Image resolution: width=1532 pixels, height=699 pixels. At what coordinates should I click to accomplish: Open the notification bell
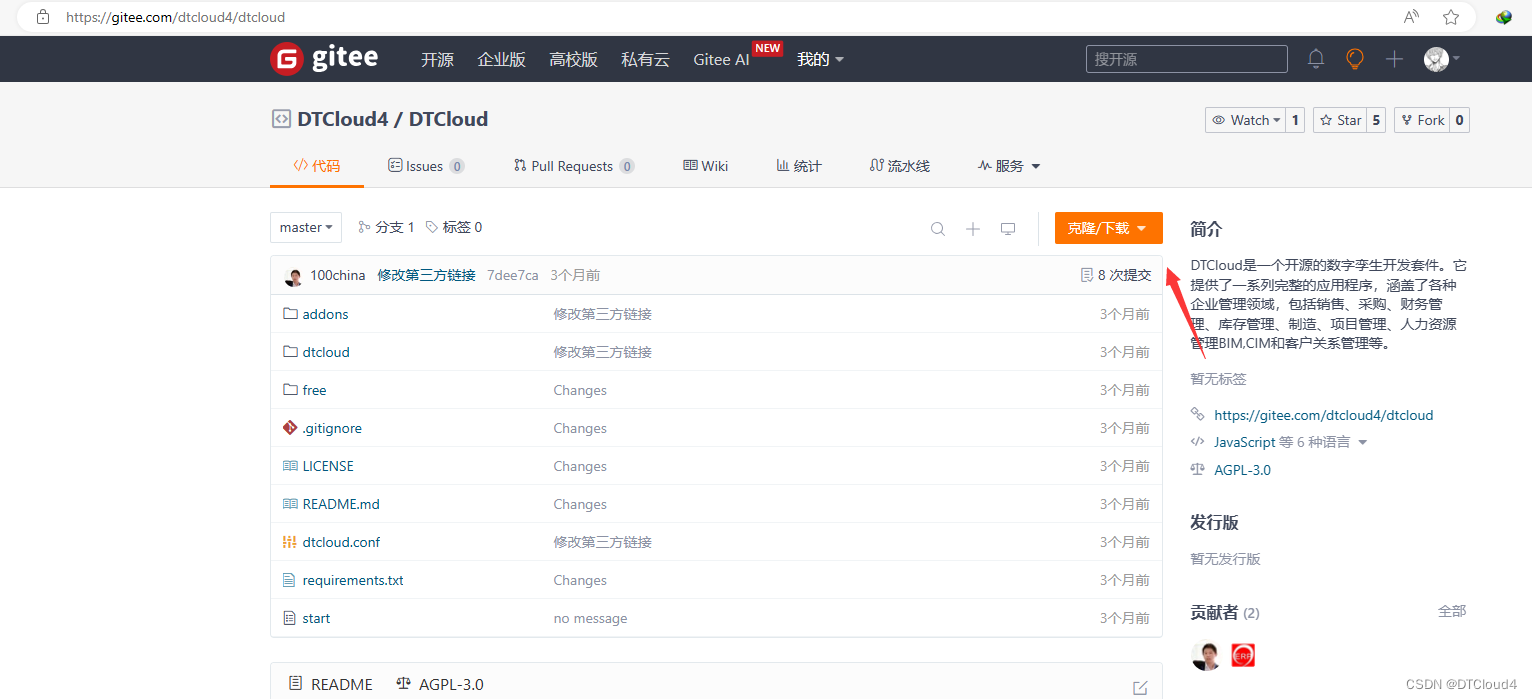coord(1315,59)
